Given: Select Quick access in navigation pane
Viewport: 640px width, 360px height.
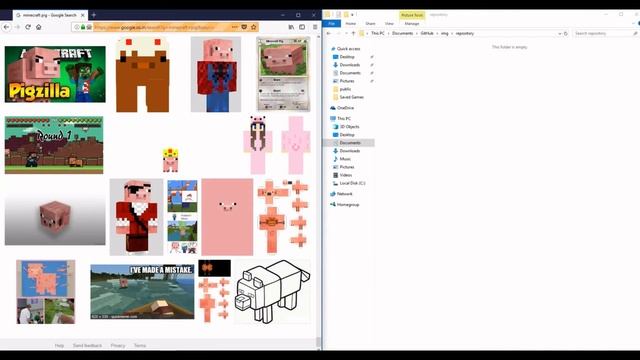Looking at the screenshot, I should coord(348,49).
